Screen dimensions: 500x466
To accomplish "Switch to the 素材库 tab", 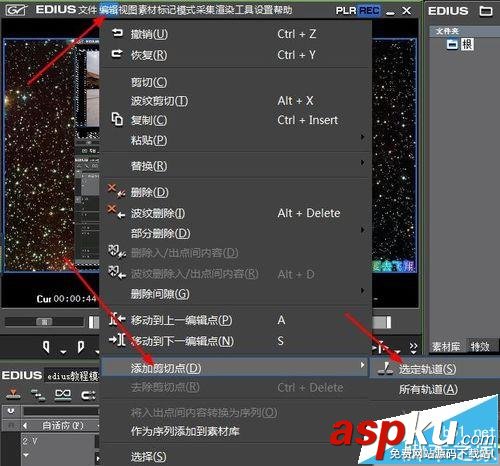I will 446,347.
